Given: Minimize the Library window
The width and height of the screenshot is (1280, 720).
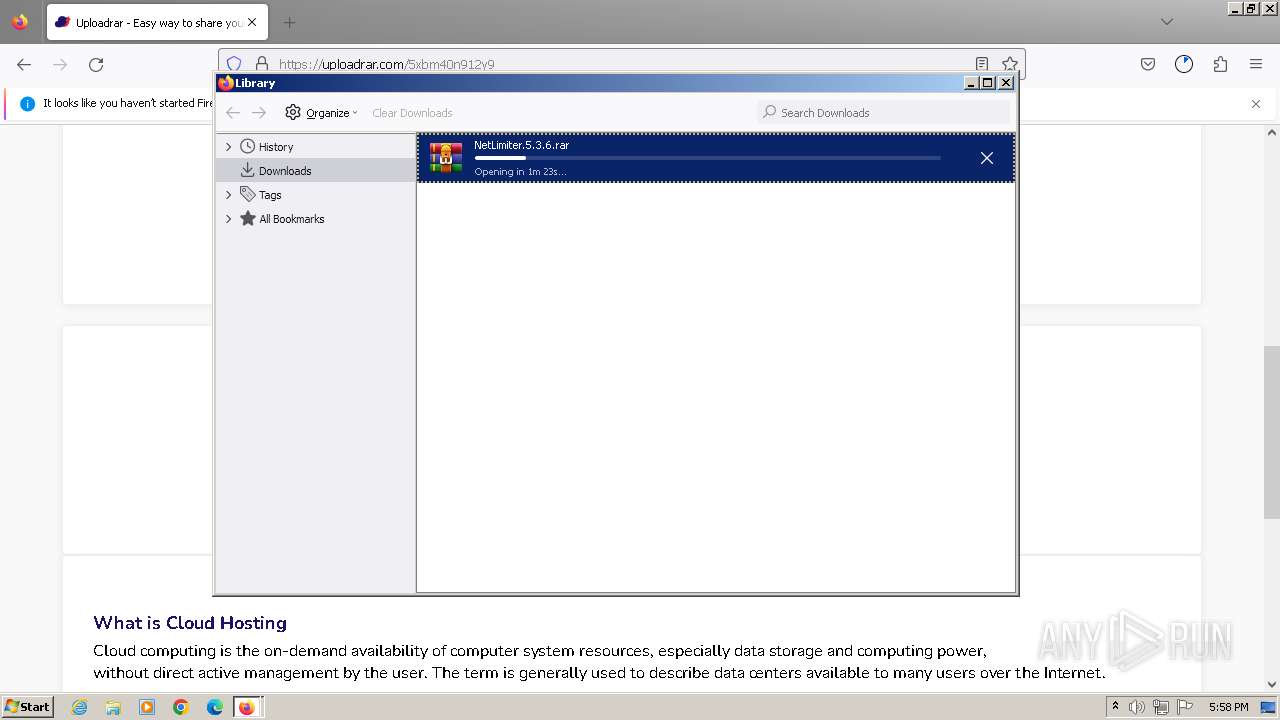Looking at the screenshot, I should coord(971,83).
